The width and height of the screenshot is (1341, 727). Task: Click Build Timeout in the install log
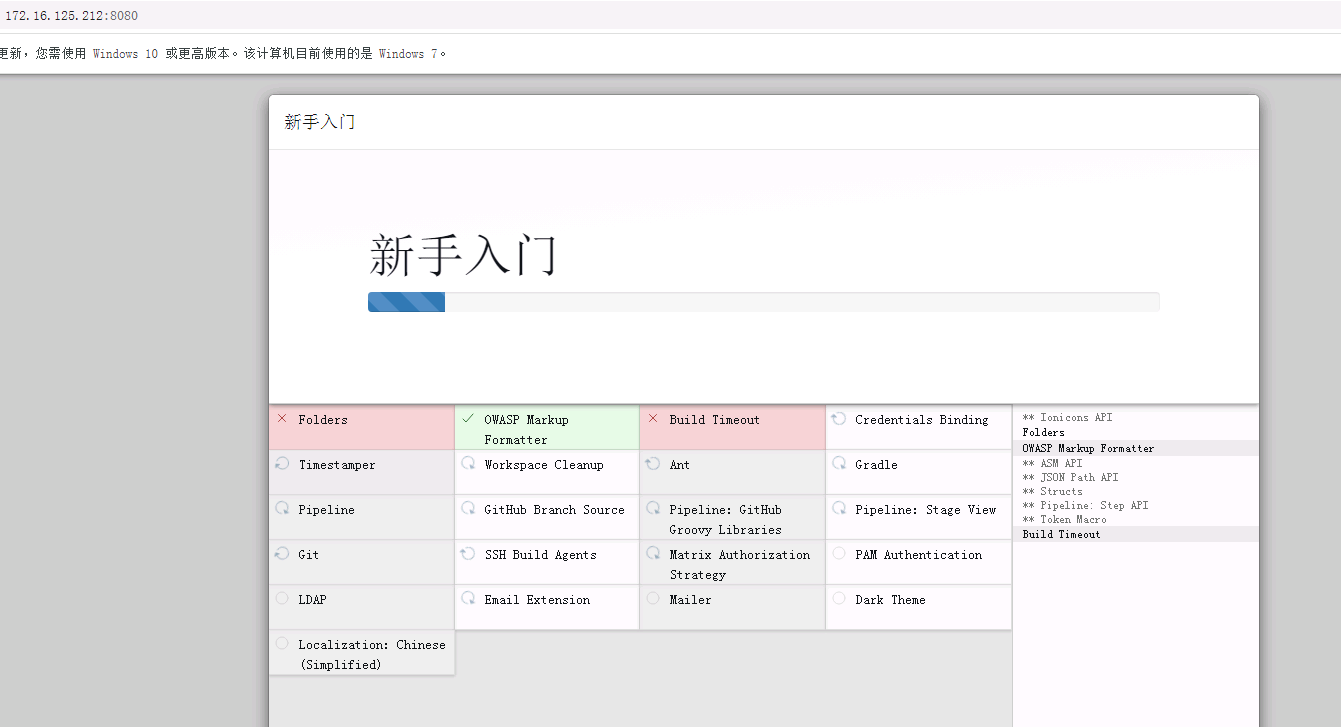tap(1061, 534)
